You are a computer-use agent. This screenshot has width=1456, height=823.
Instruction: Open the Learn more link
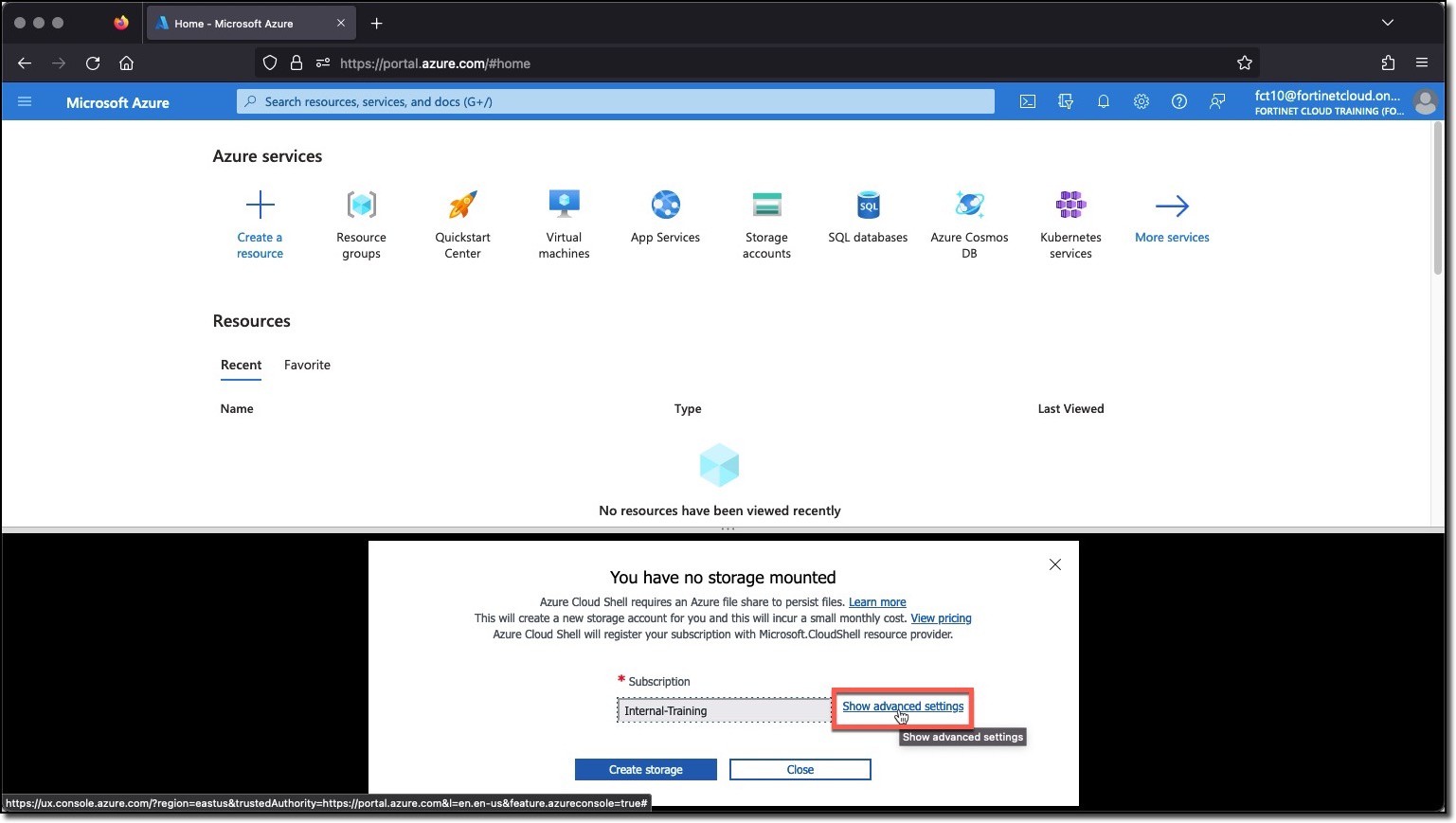(877, 602)
